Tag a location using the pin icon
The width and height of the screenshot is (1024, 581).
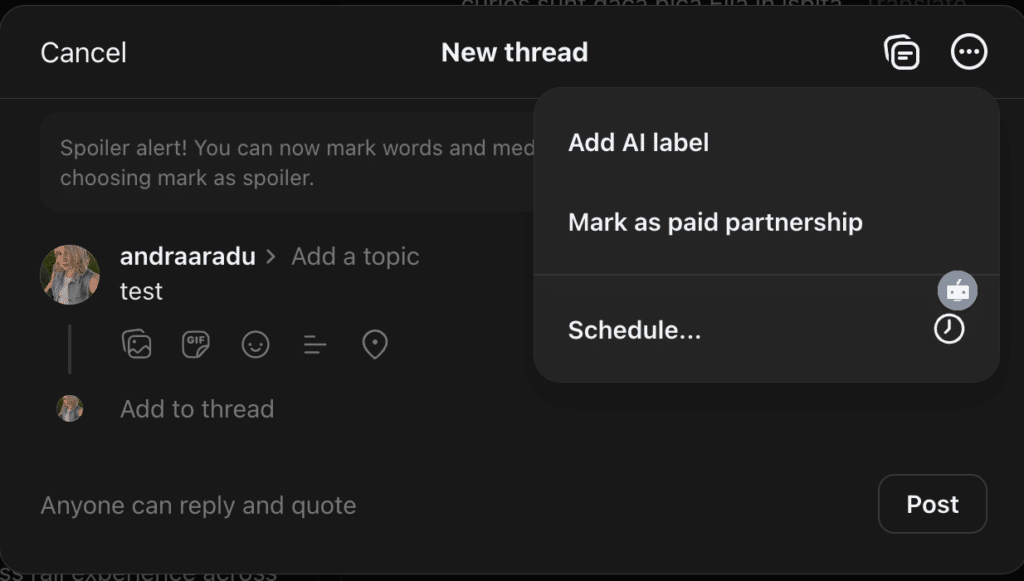coord(375,344)
